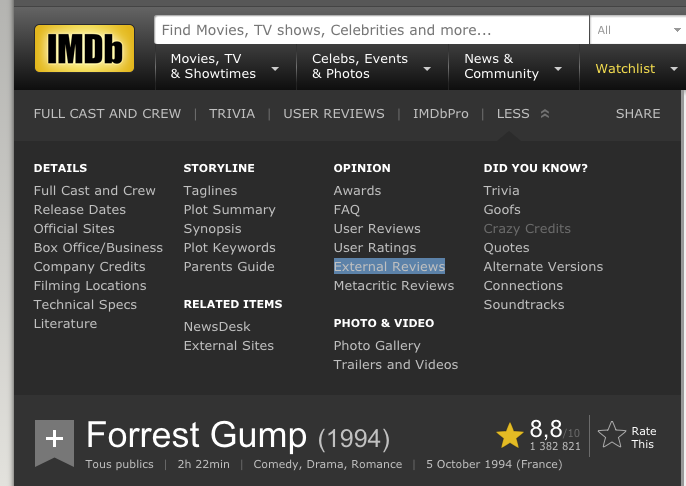Open FAQ link
This screenshot has width=686, height=486.
pyautogui.click(x=346, y=210)
